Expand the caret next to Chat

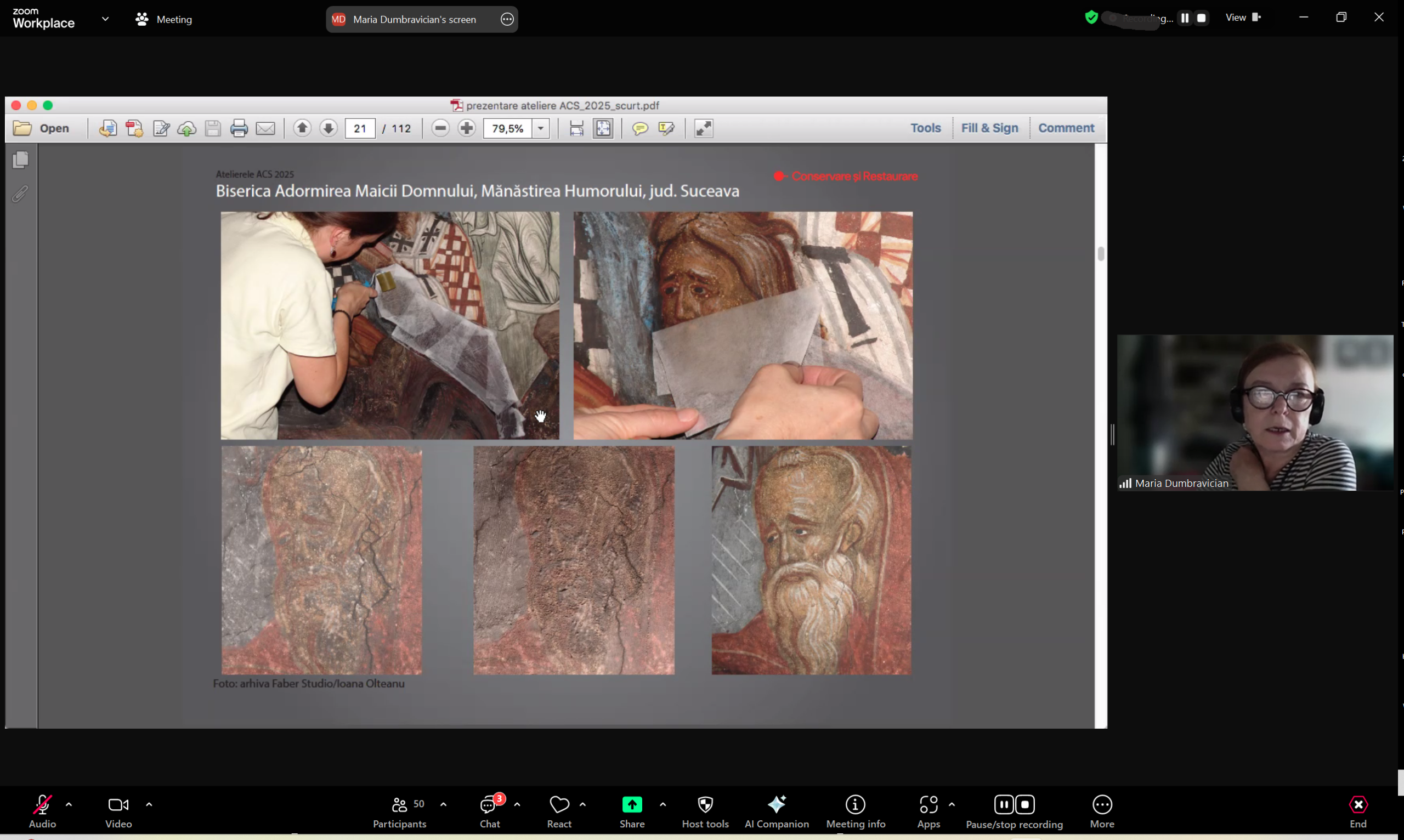517,804
